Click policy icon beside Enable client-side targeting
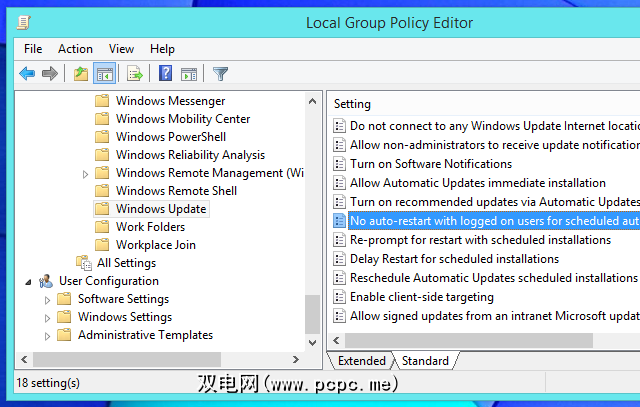 coord(339,297)
